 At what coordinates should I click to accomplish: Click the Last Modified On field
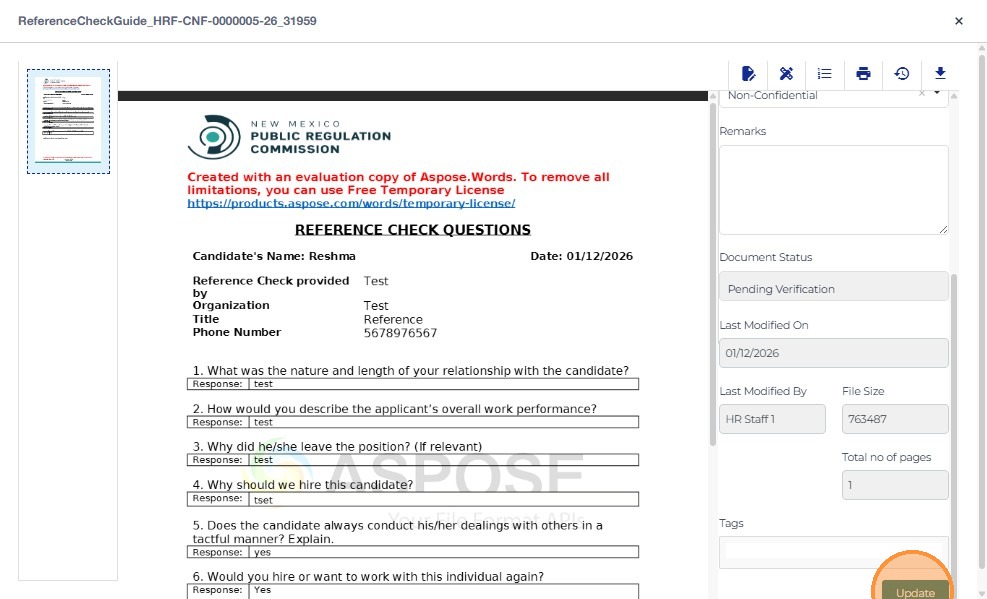[x=833, y=353]
